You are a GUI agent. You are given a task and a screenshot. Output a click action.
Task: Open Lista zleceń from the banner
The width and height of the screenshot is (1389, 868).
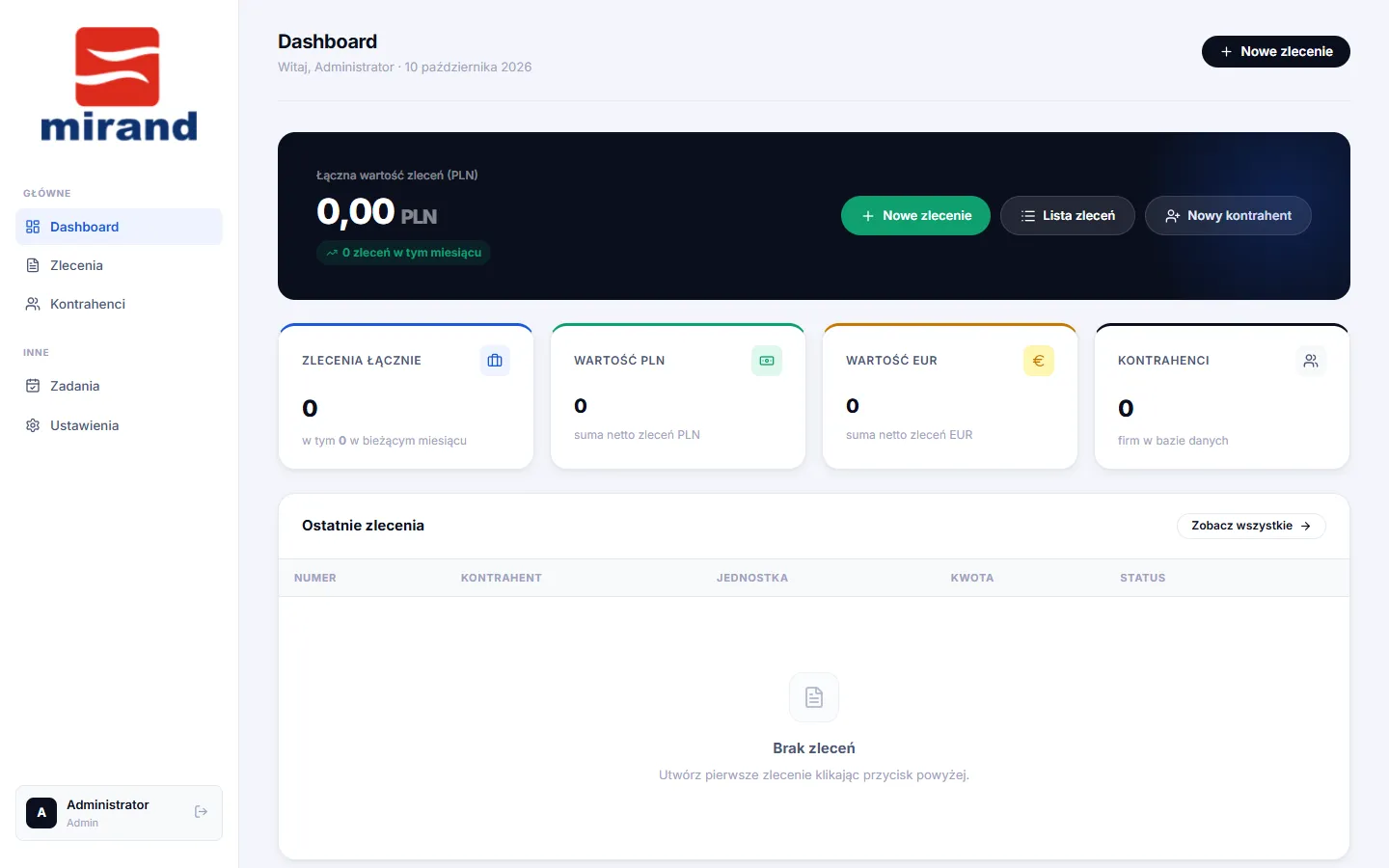(1067, 216)
